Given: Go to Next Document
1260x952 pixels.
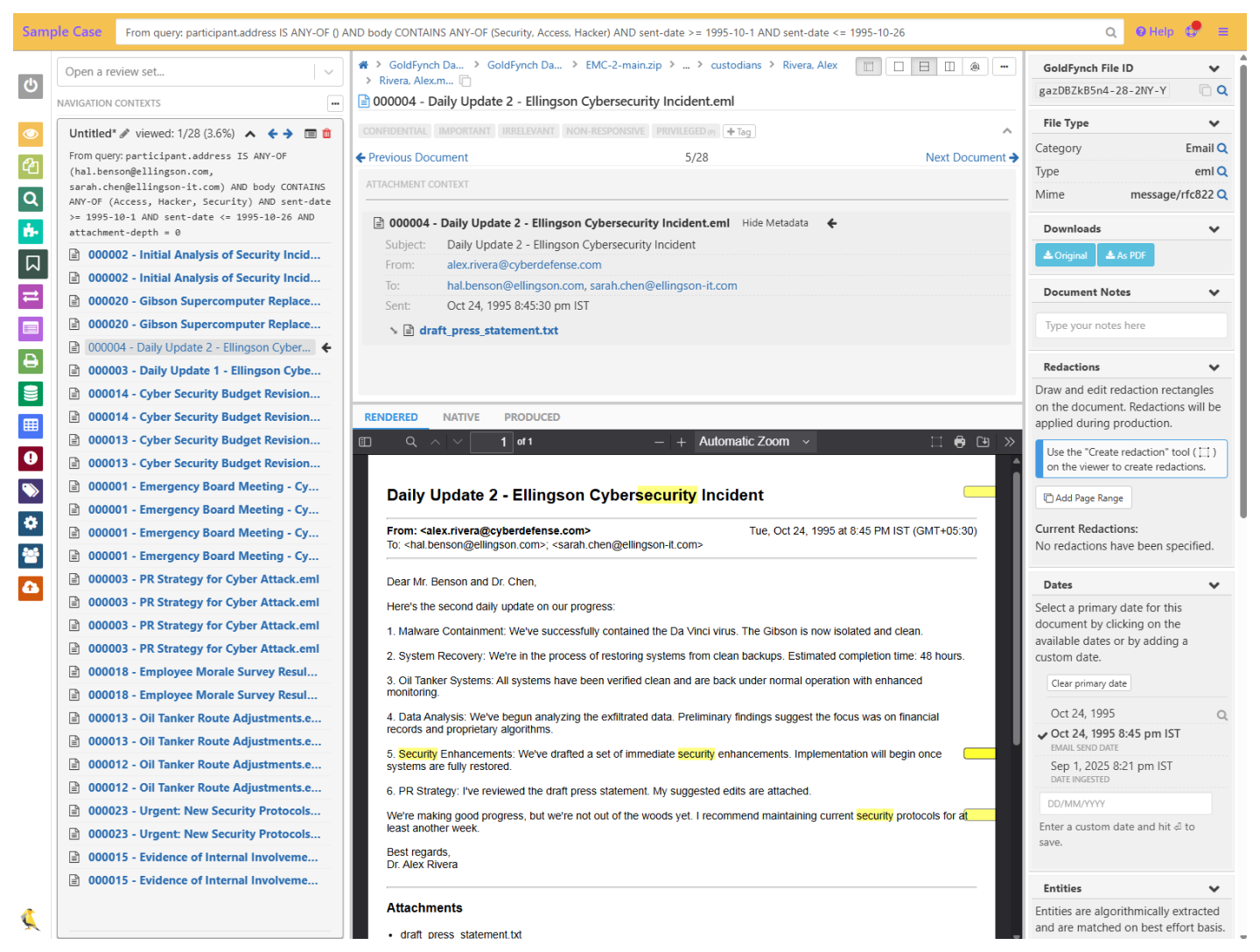Looking at the screenshot, I should 971,157.
